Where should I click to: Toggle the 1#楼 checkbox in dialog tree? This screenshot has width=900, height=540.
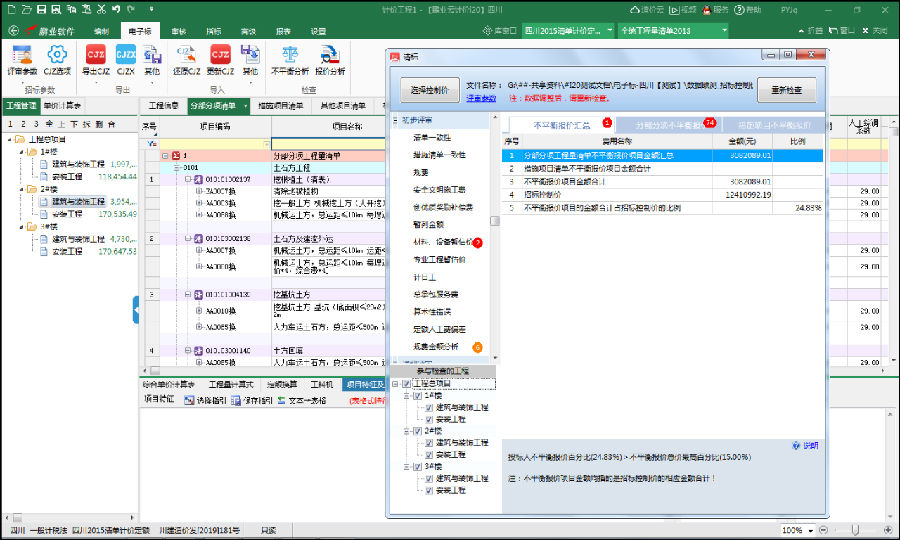pos(417,396)
